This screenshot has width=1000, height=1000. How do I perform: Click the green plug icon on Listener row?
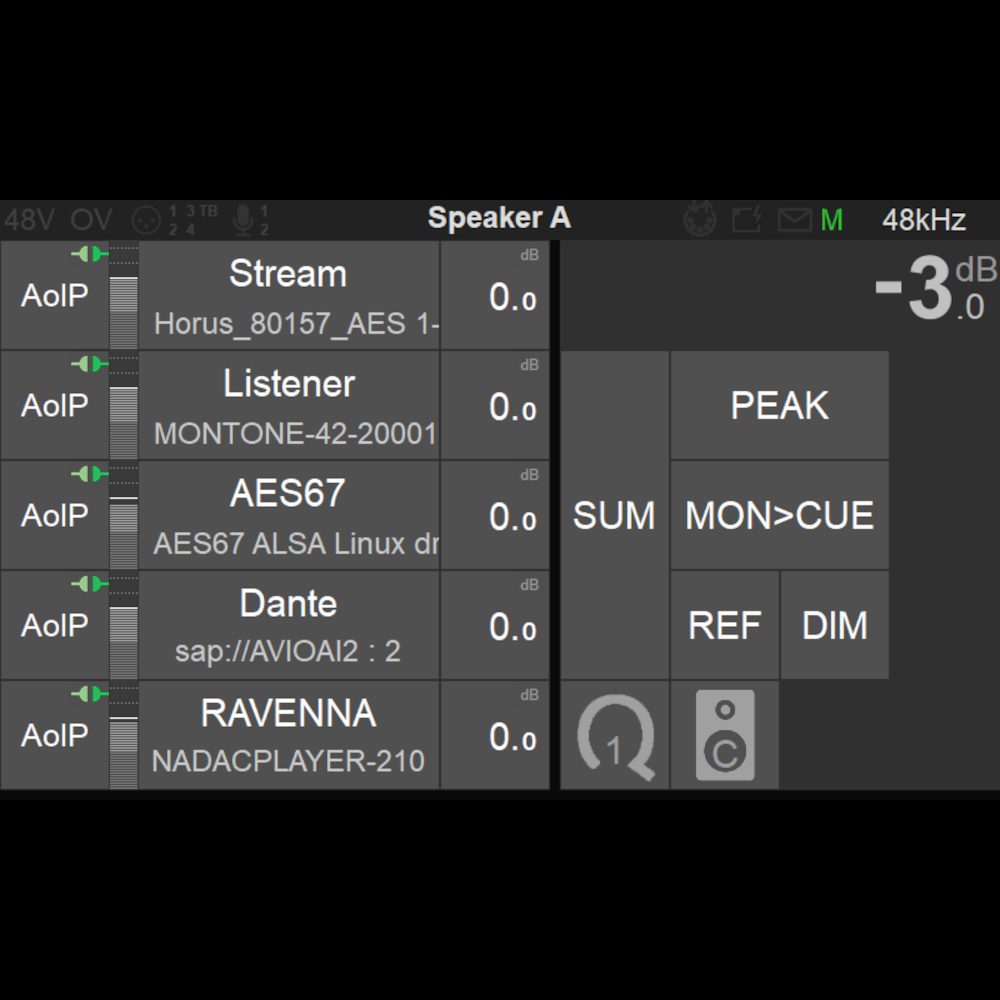coord(90,364)
